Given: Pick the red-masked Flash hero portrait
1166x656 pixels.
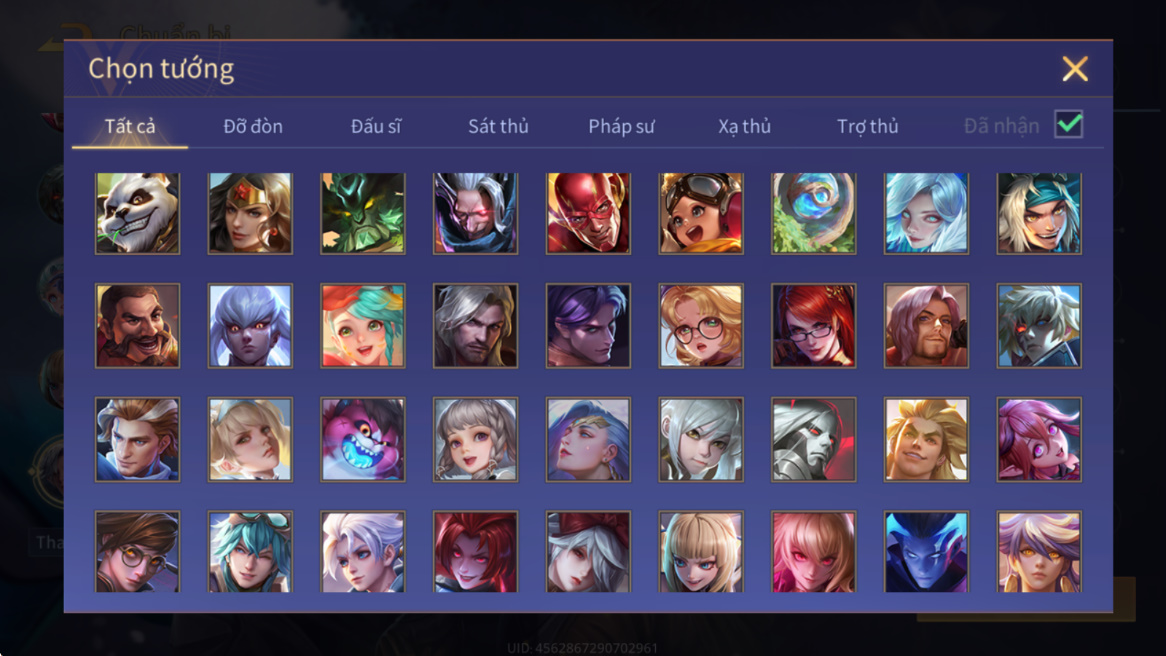Looking at the screenshot, I should [x=588, y=213].
